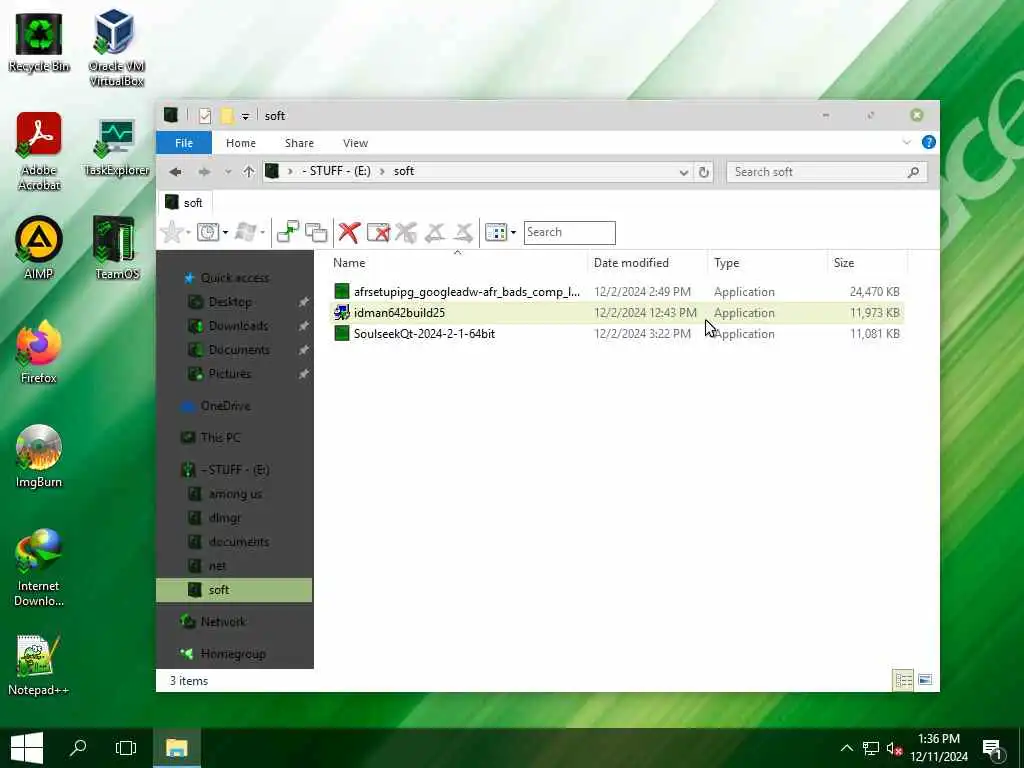Expand the ribbon with the chevron
Screen dimensions: 1024x768
(x=906, y=142)
